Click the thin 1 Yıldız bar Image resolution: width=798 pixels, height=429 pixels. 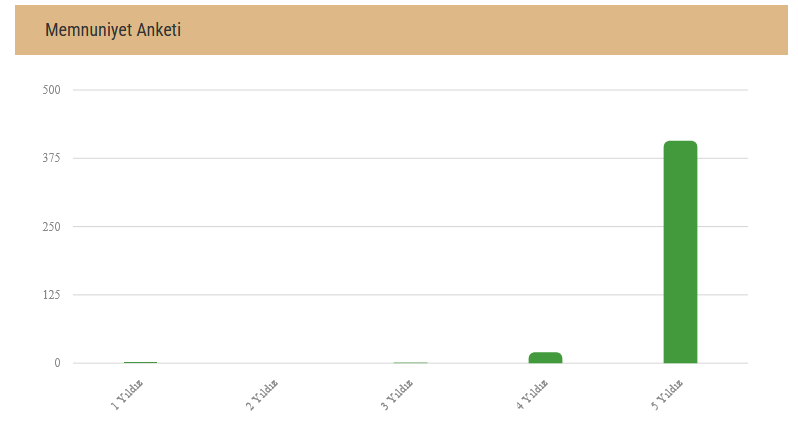pos(140,362)
